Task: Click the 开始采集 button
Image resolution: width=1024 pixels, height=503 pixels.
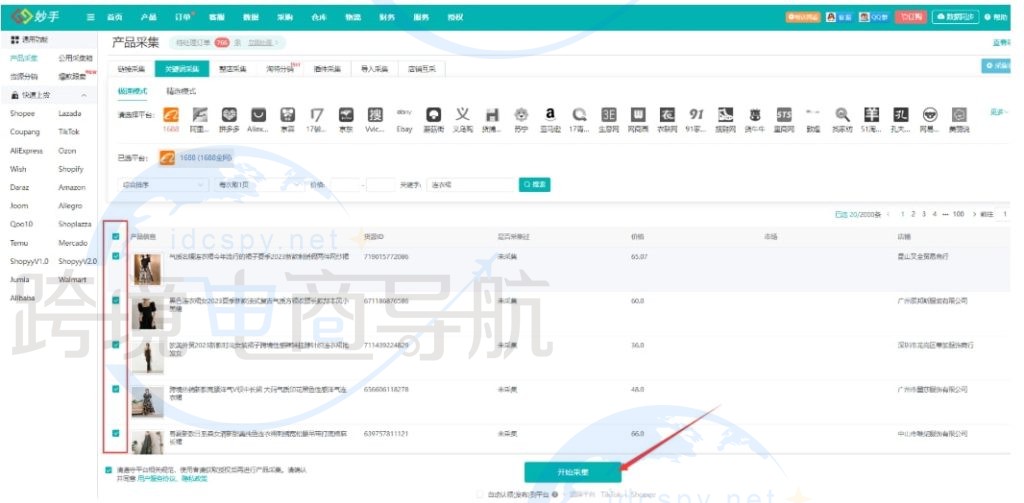Action: pyautogui.click(x=572, y=471)
